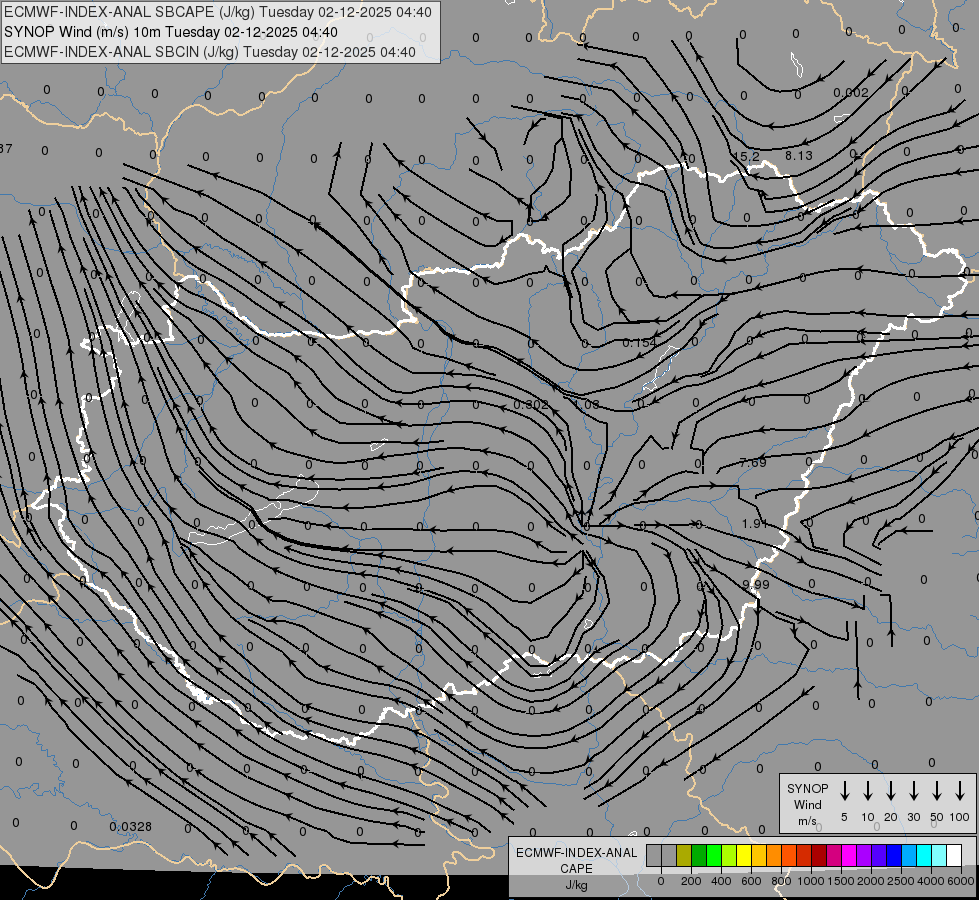Select the bright green CAPE legend swatch

coord(714,855)
